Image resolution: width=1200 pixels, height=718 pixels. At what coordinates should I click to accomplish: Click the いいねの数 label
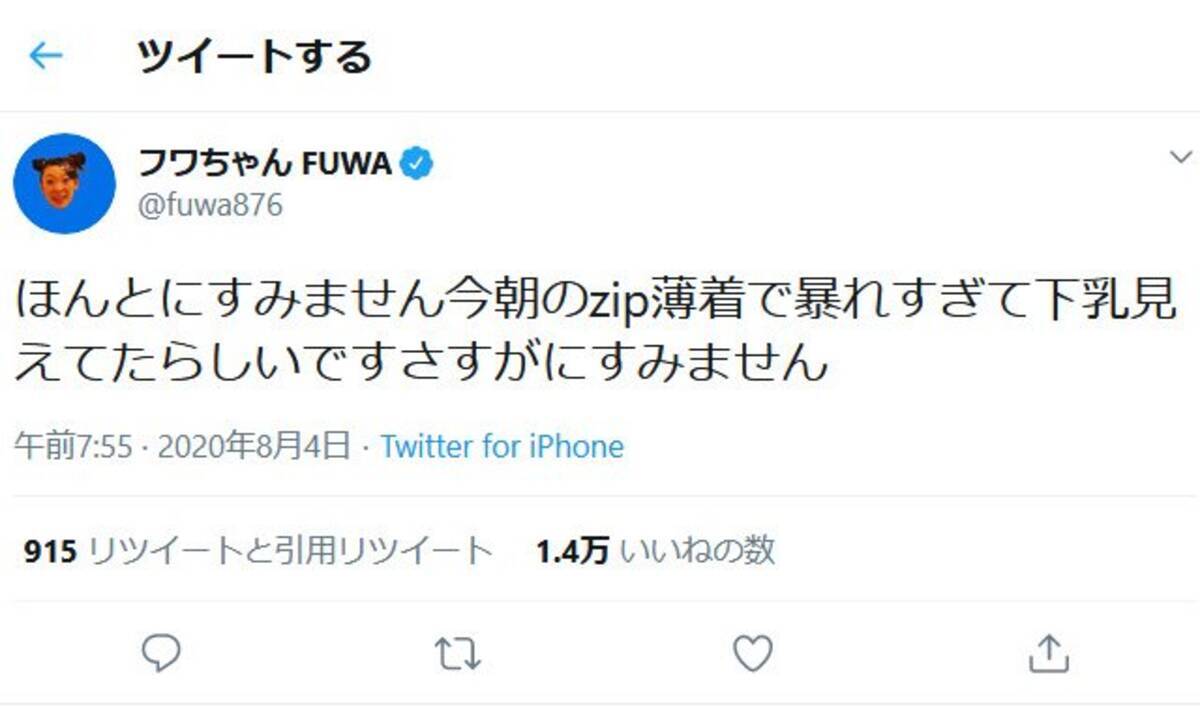click(698, 550)
